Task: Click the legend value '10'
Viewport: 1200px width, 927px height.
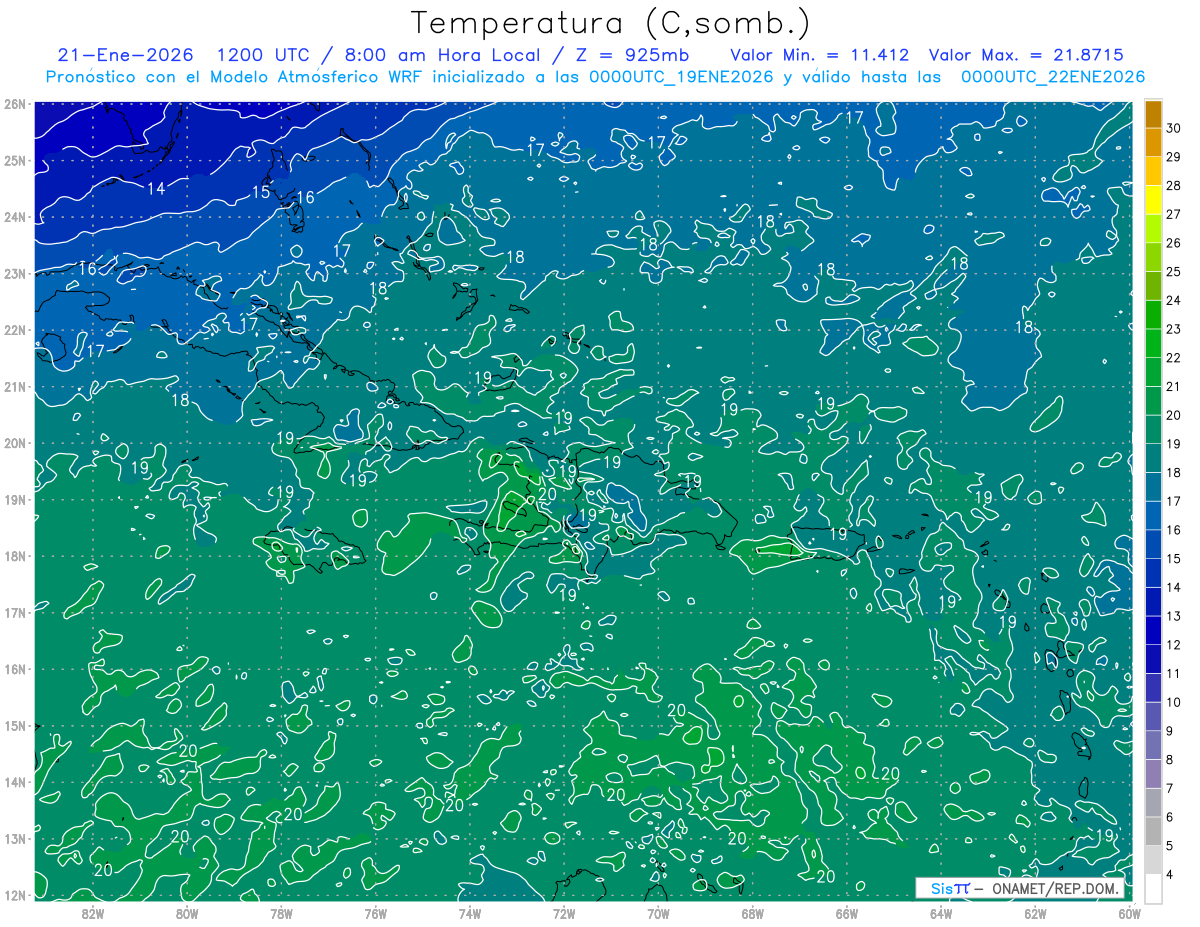Action: (x=1174, y=702)
